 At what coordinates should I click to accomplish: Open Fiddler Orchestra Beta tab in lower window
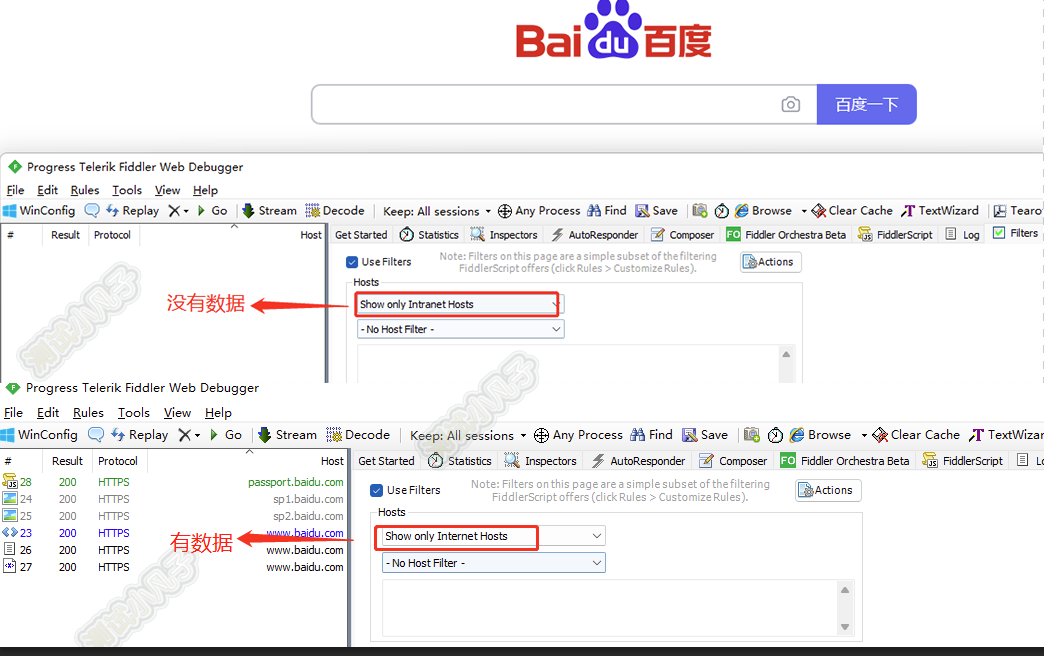(845, 461)
